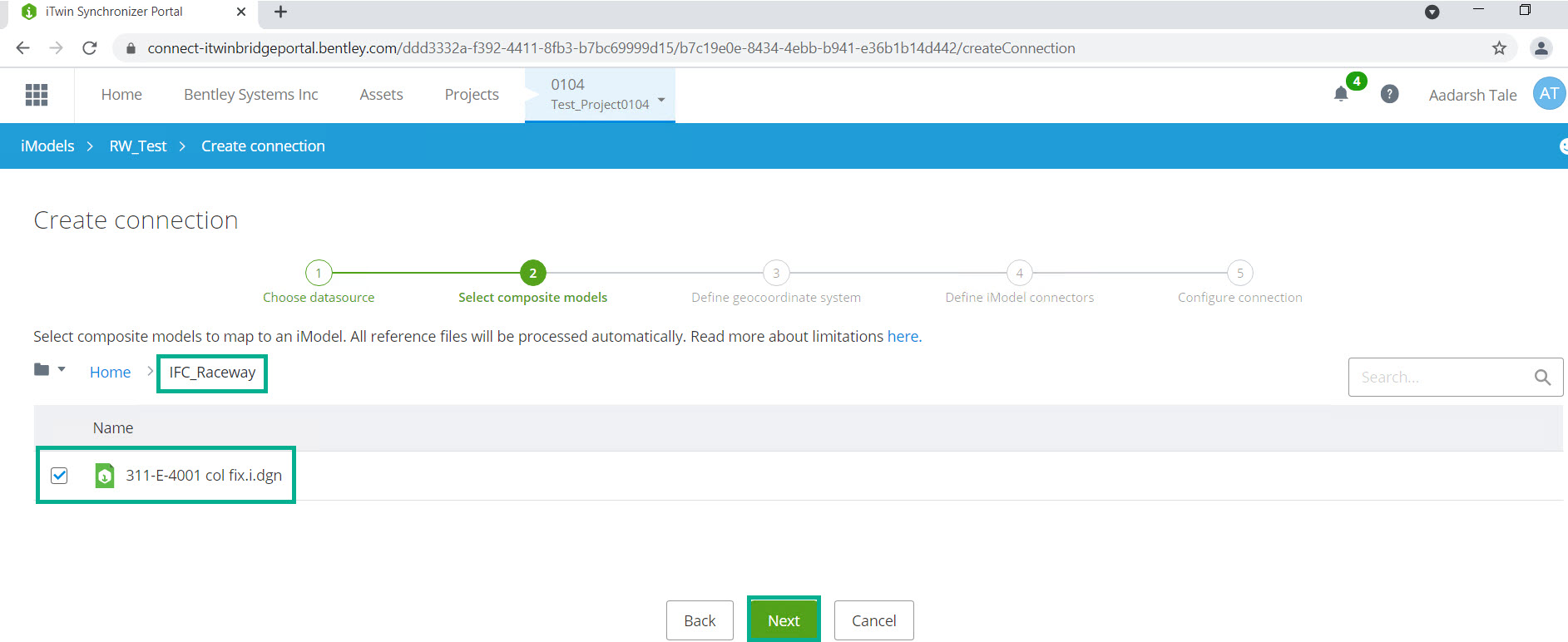1568x642 pixels.
Task: Open the Assets menu item
Action: [x=381, y=95]
